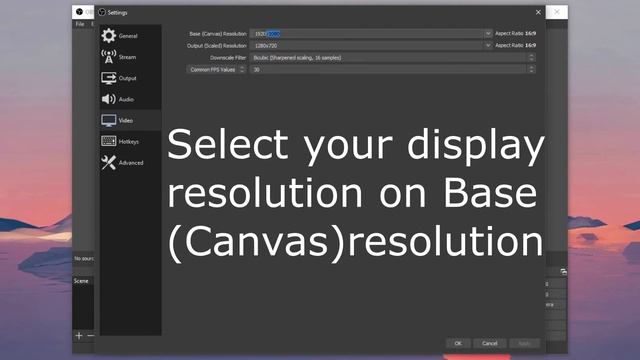Viewport: 640px width, 360px height.
Task: Open the General settings gear icon
Action: click(x=109, y=36)
